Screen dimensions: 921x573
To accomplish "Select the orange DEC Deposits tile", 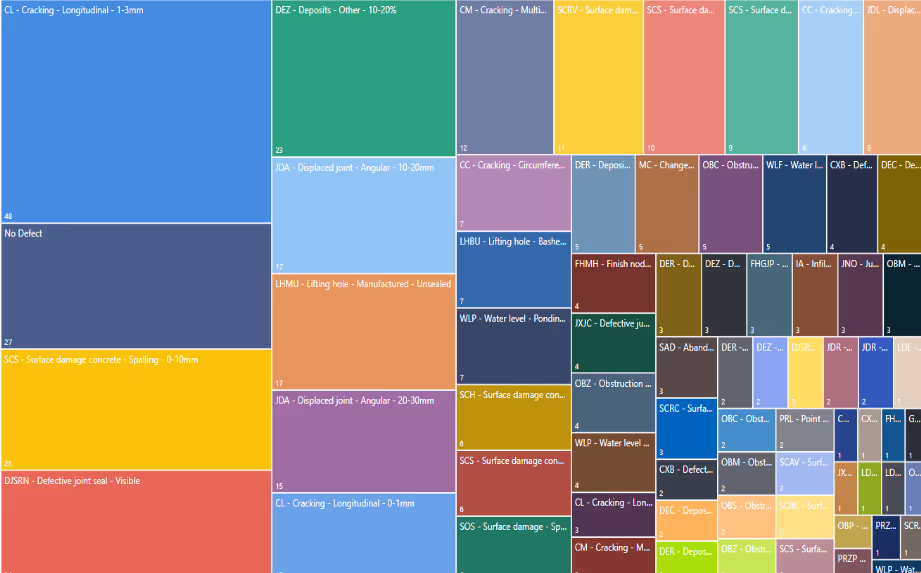I will click(x=687, y=520).
